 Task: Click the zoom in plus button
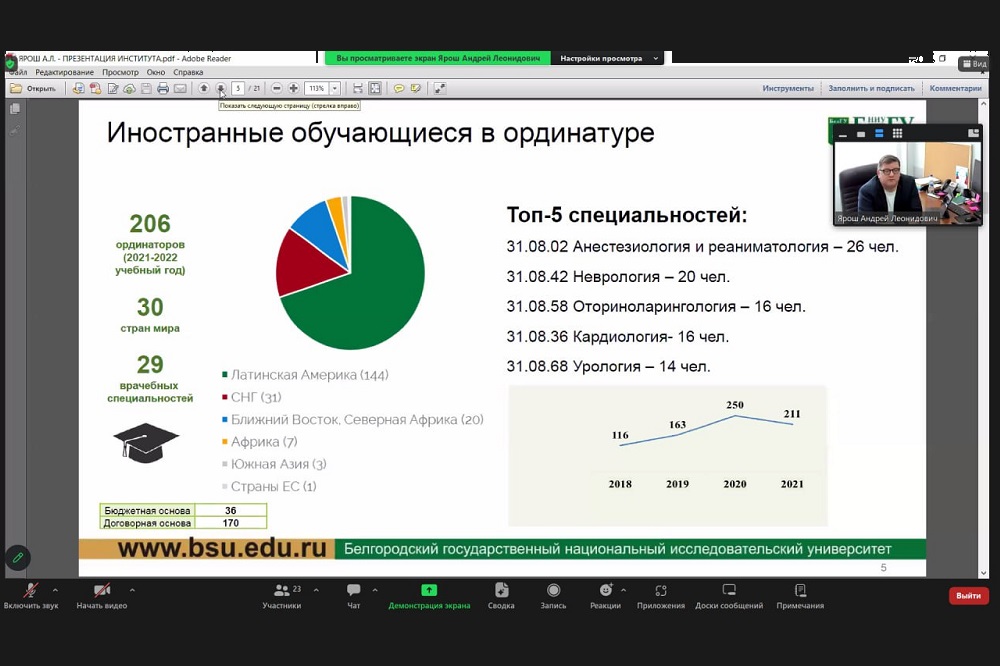pyautogui.click(x=293, y=88)
